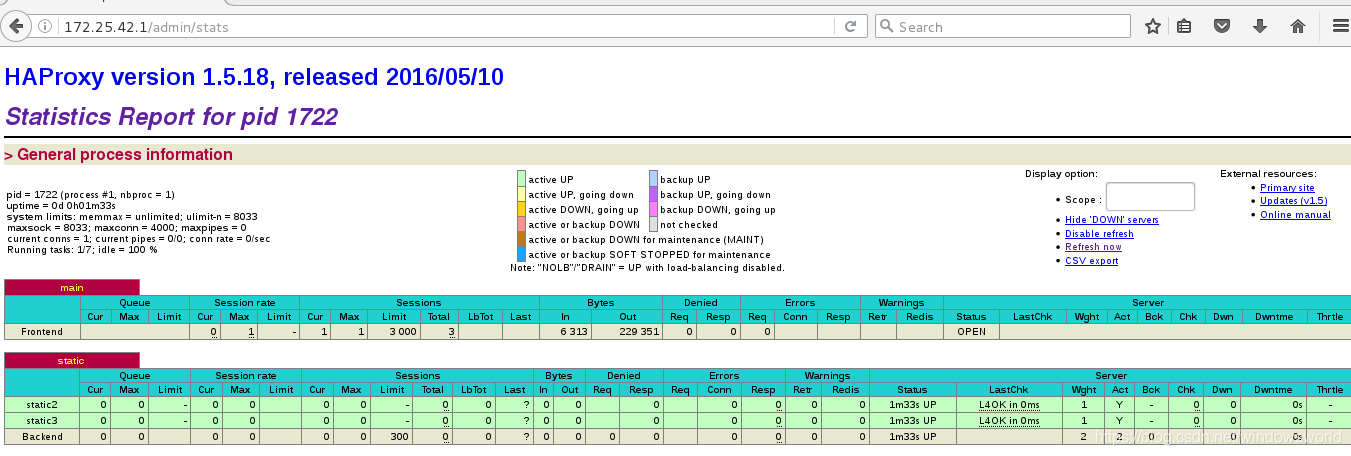The height and width of the screenshot is (456, 1351).
Task: Click the 'Display option:' label
Action: [1061, 174]
